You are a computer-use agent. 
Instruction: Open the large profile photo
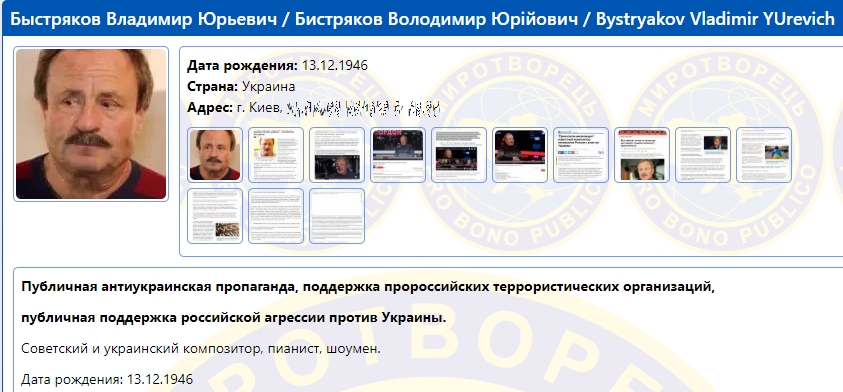91,124
